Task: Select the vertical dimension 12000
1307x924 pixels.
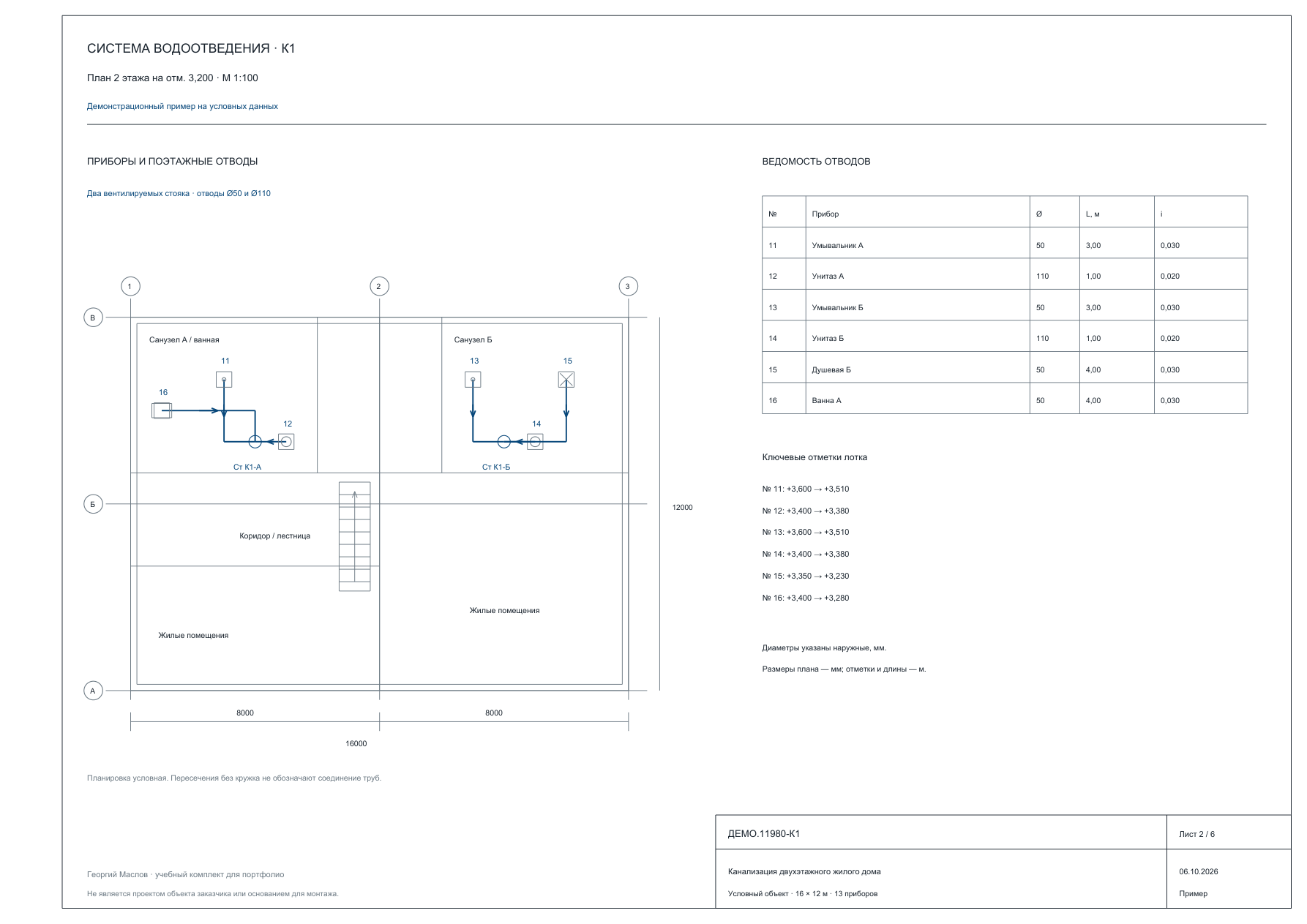Action: [x=682, y=508]
